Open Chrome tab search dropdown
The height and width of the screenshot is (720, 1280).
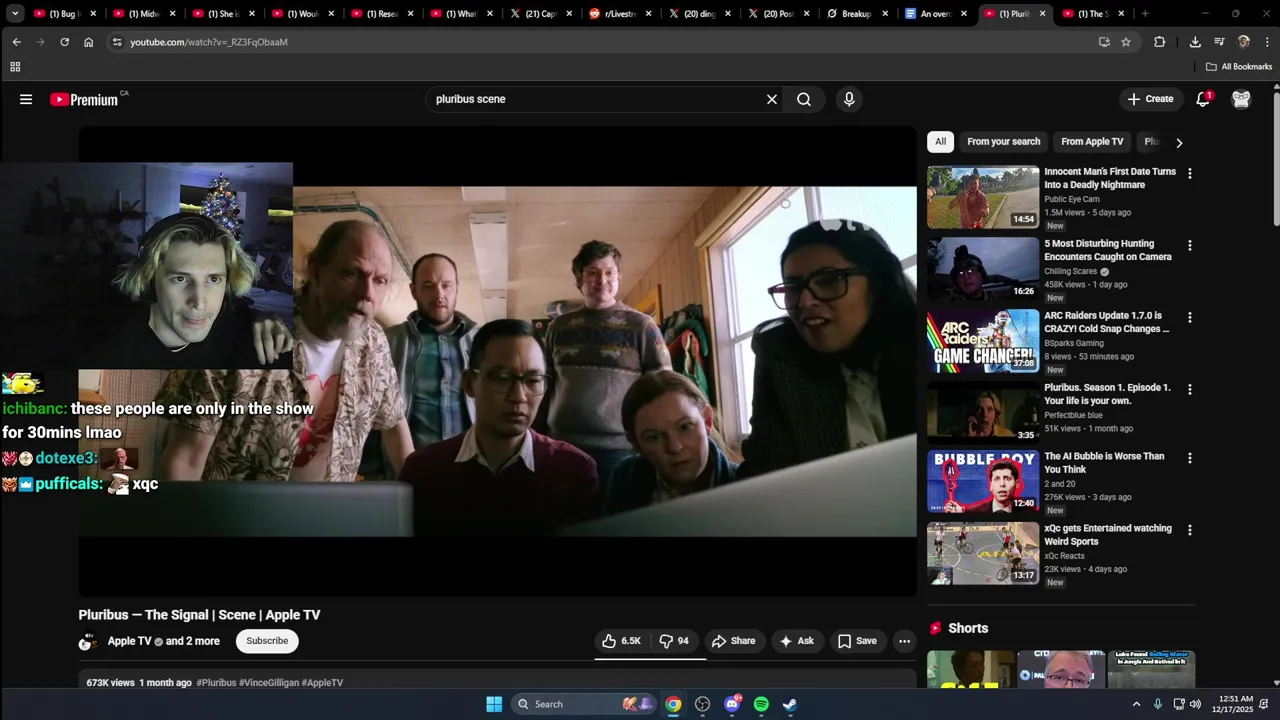(14, 14)
